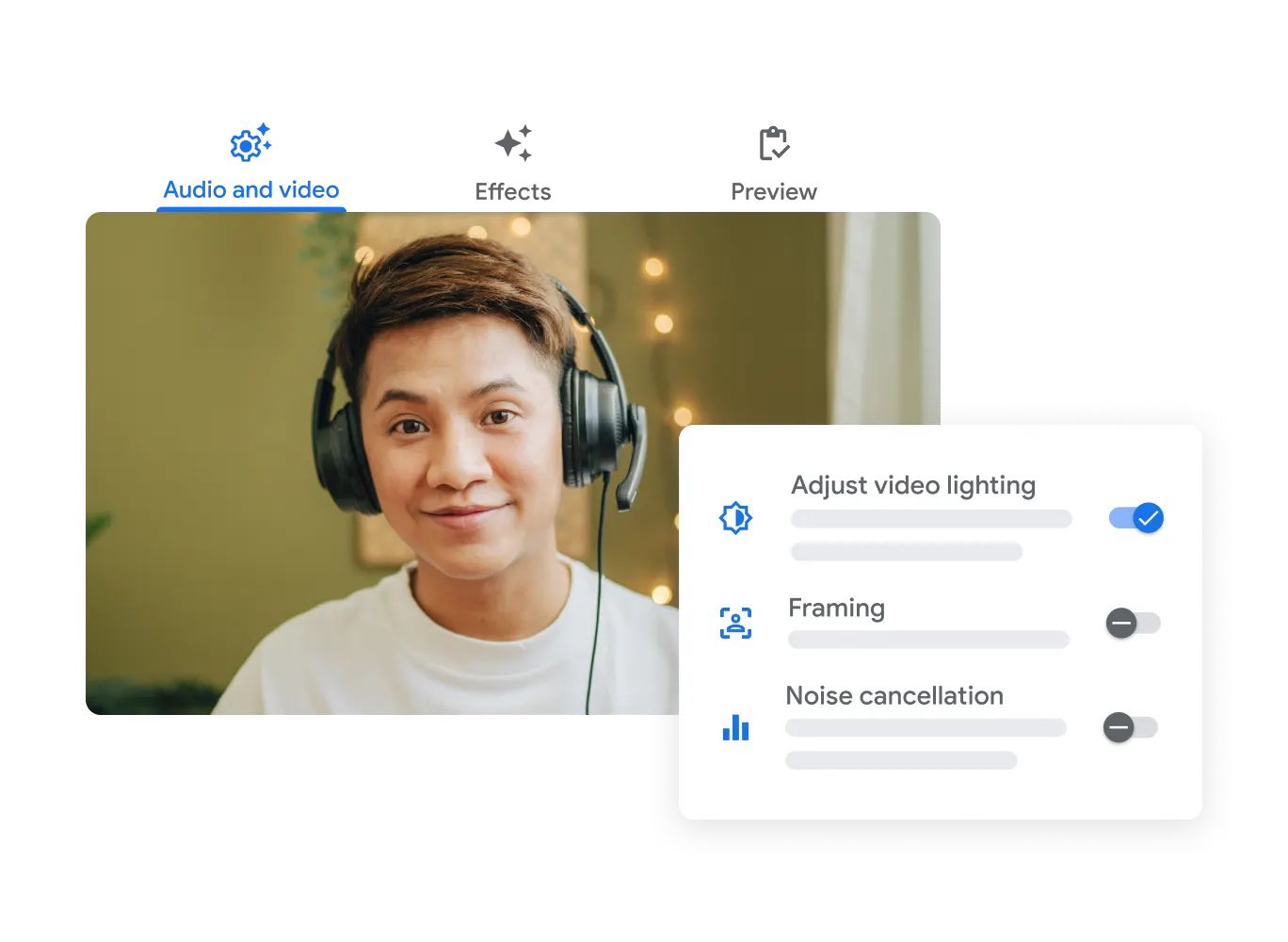Image resolution: width=1288 pixels, height=942 pixels.
Task: Disable the Adjust video lighting toggle
Action: point(1136,518)
